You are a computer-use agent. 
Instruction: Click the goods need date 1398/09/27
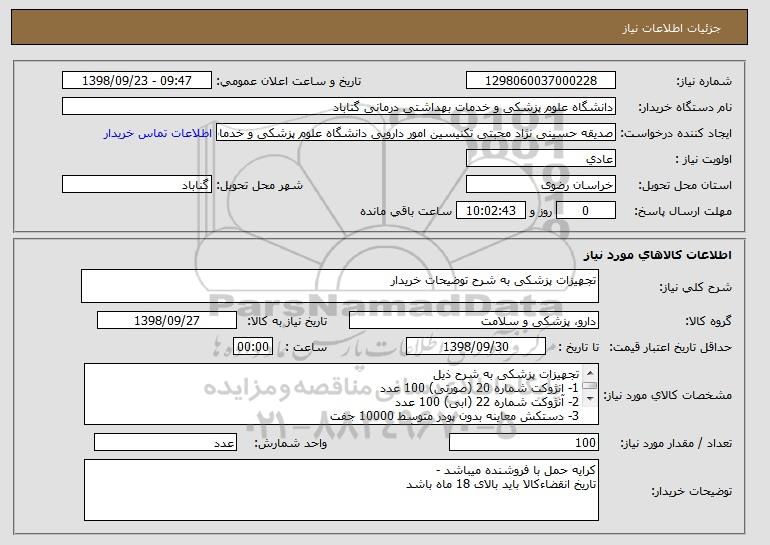(167, 321)
